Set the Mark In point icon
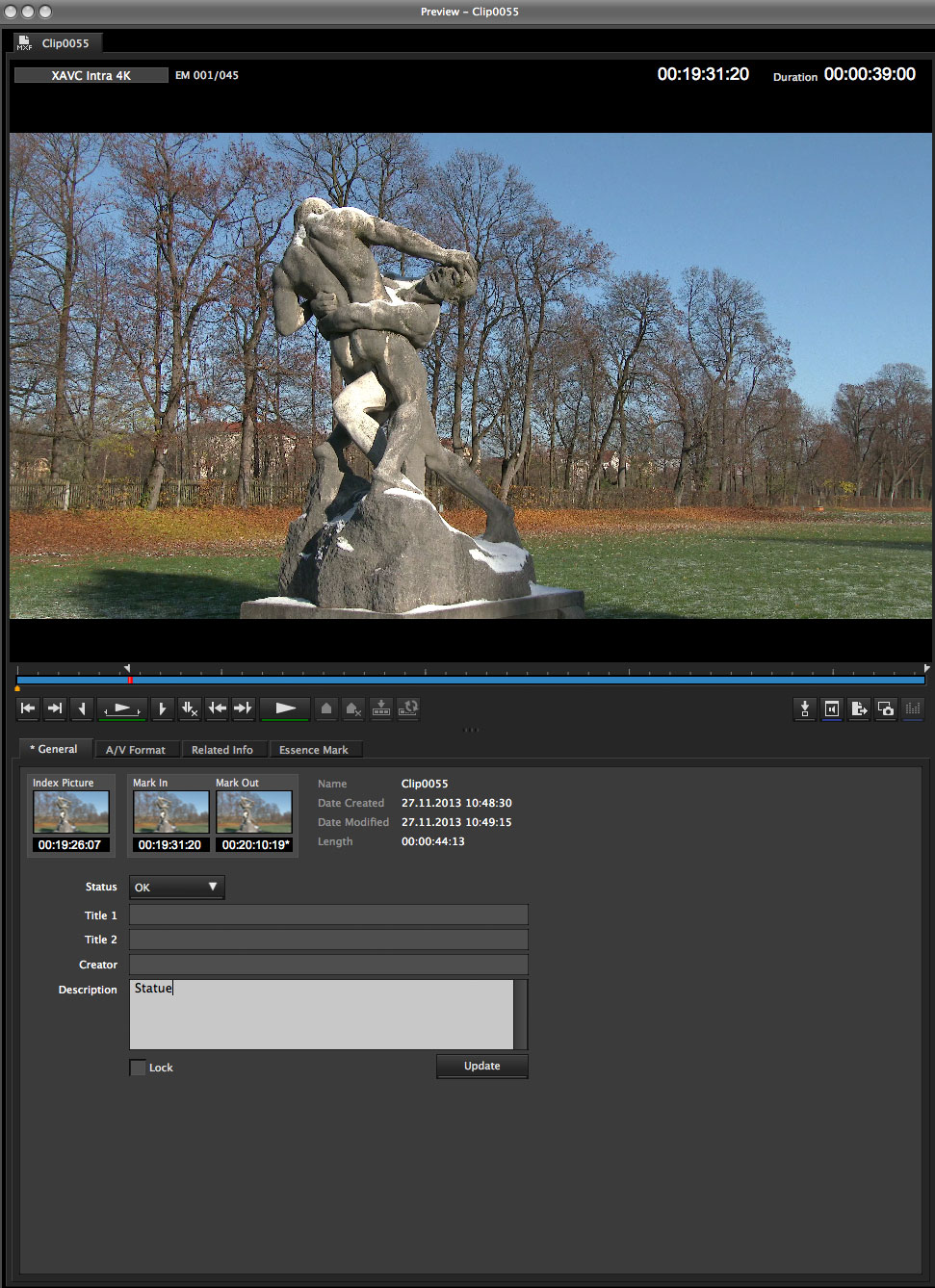Viewport: 935px width, 1288px height. pos(82,708)
